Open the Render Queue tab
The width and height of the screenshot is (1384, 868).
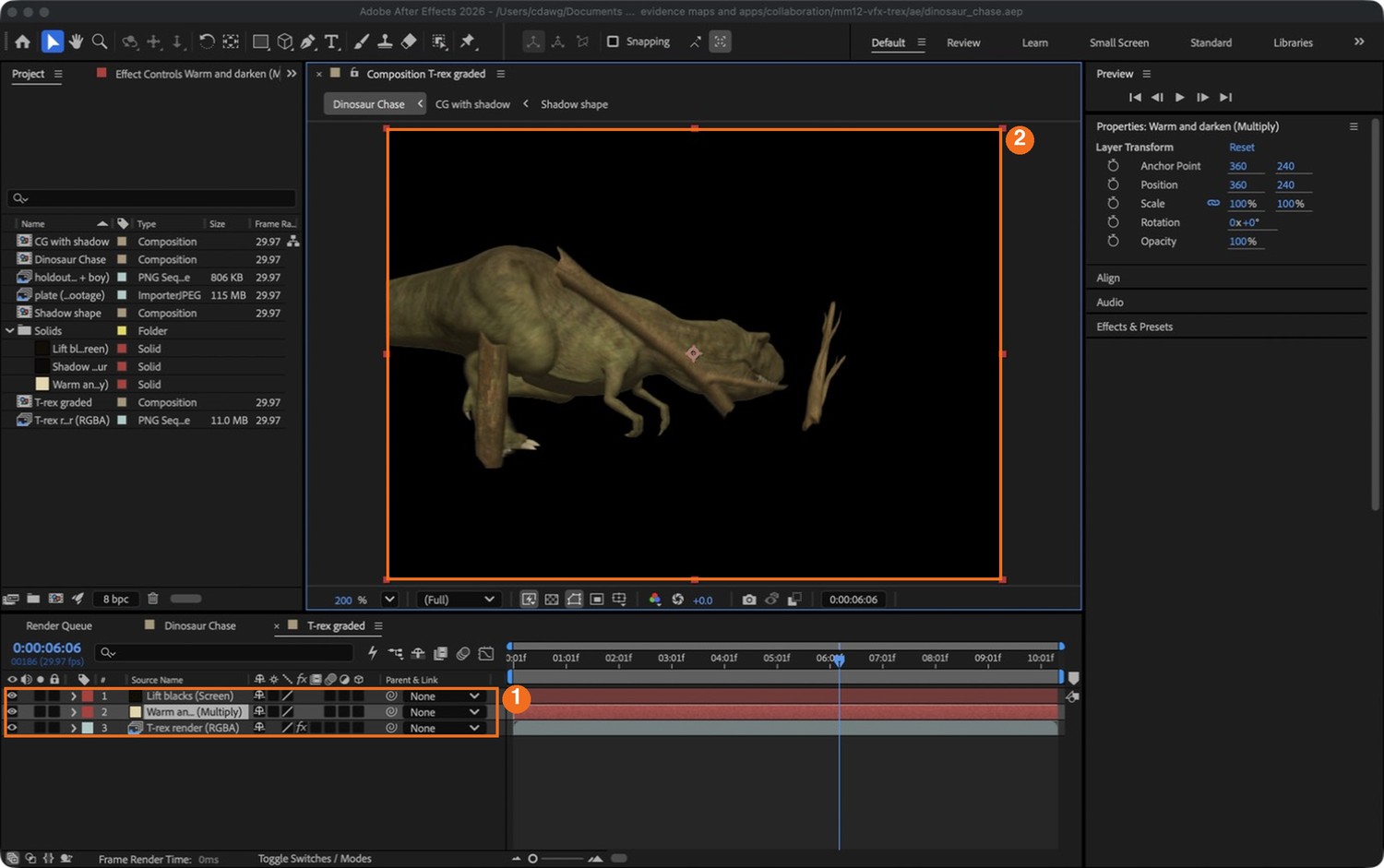coord(59,625)
